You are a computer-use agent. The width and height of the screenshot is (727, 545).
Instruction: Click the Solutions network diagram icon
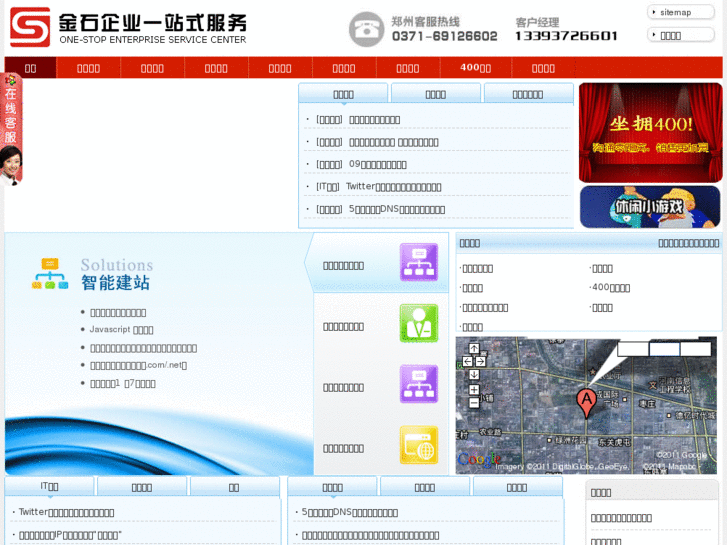pos(50,274)
